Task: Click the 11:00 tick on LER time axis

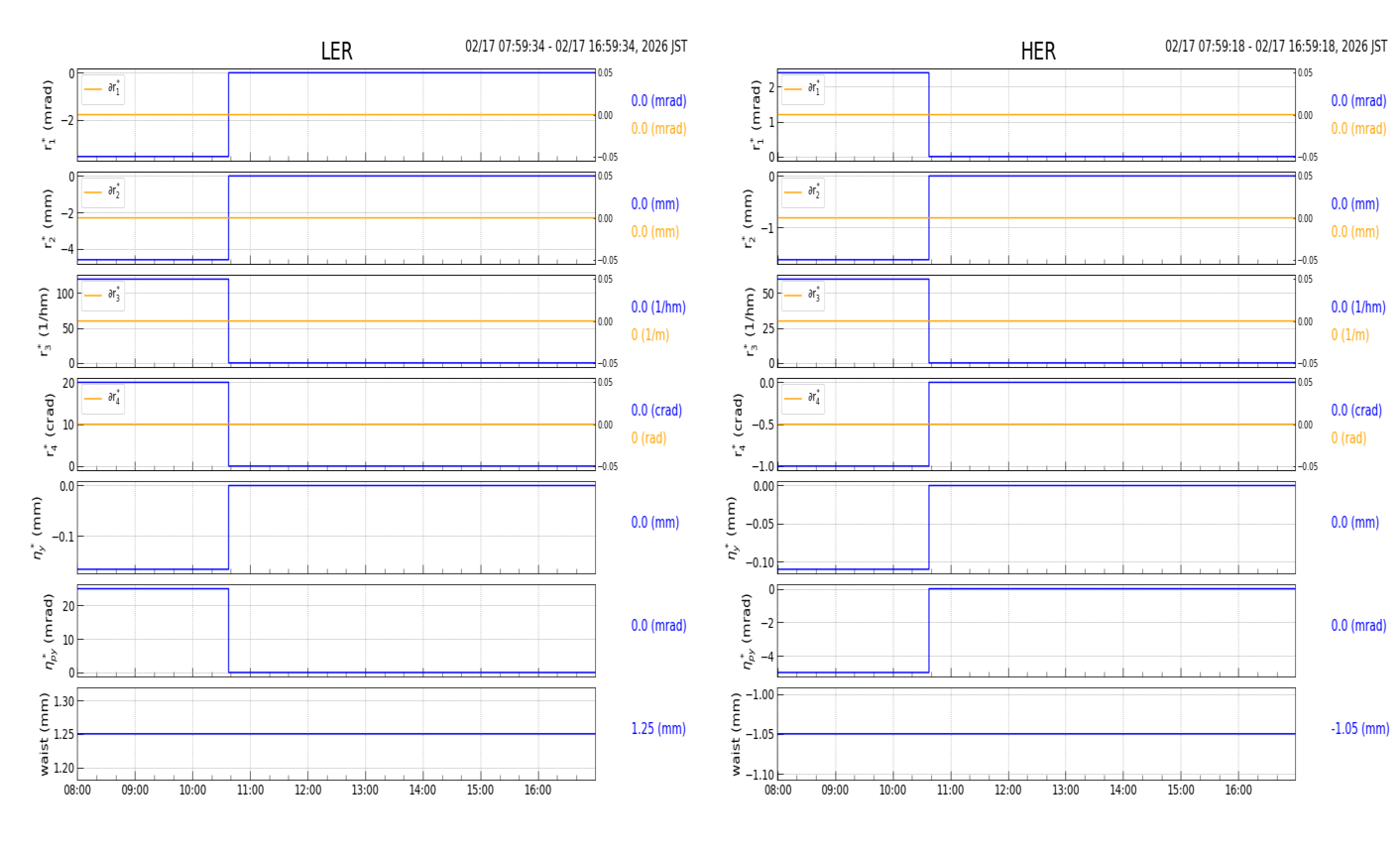Action: point(250,791)
